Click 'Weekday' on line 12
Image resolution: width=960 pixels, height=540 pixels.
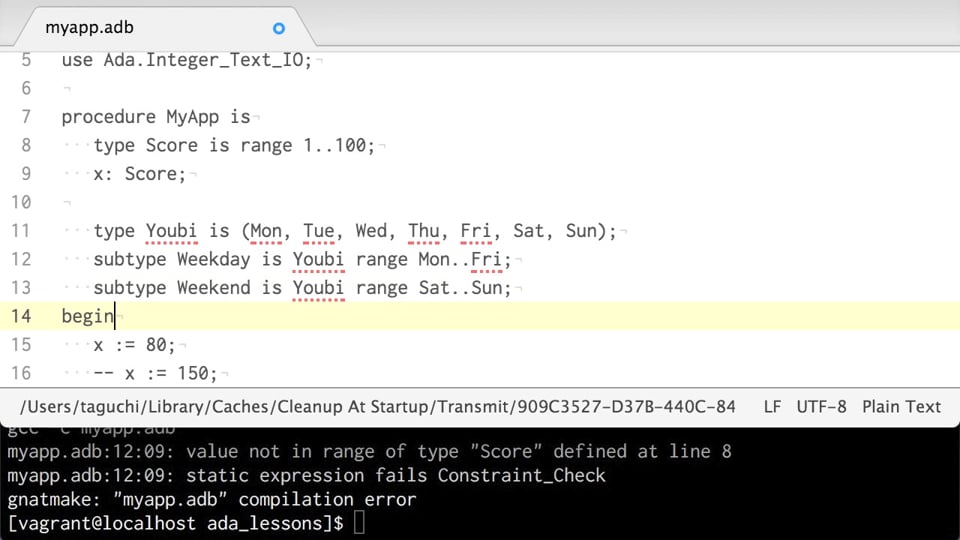coord(214,259)
